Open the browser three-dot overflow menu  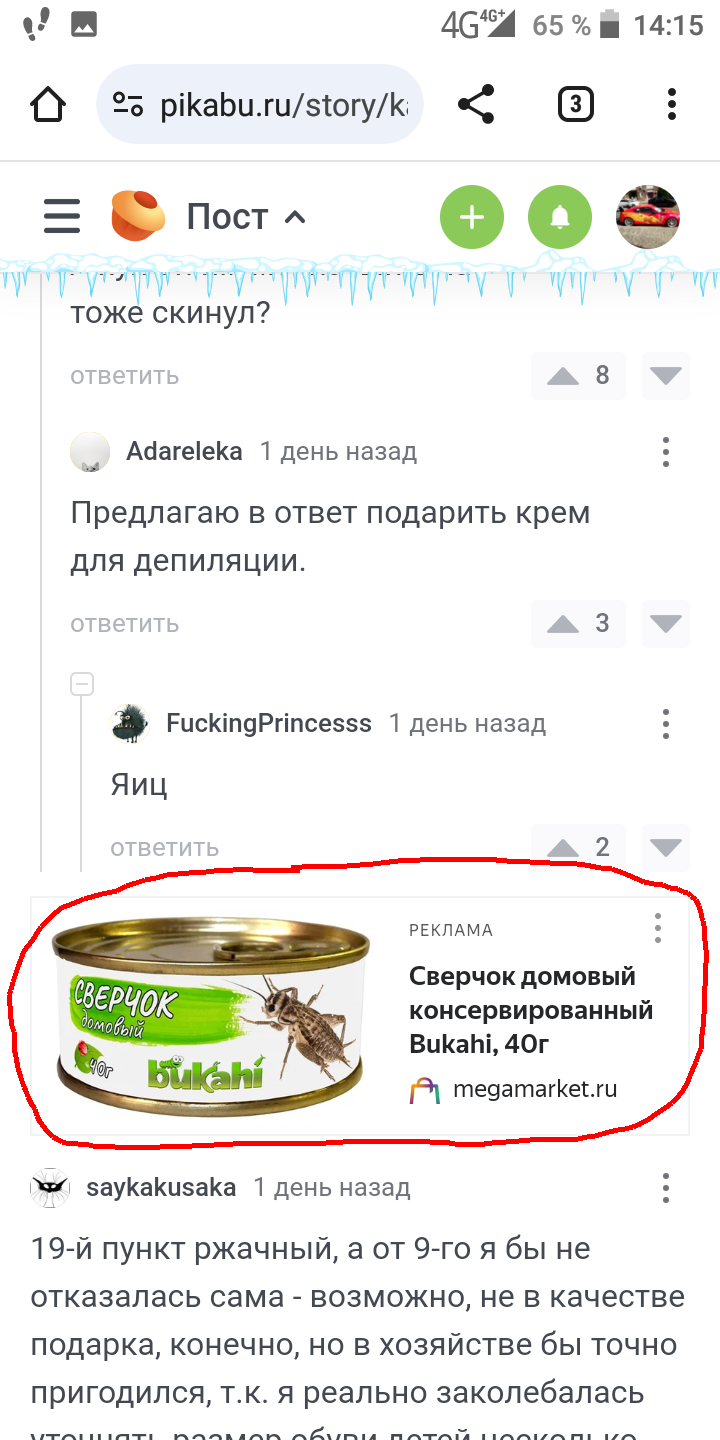coord(672,104)
